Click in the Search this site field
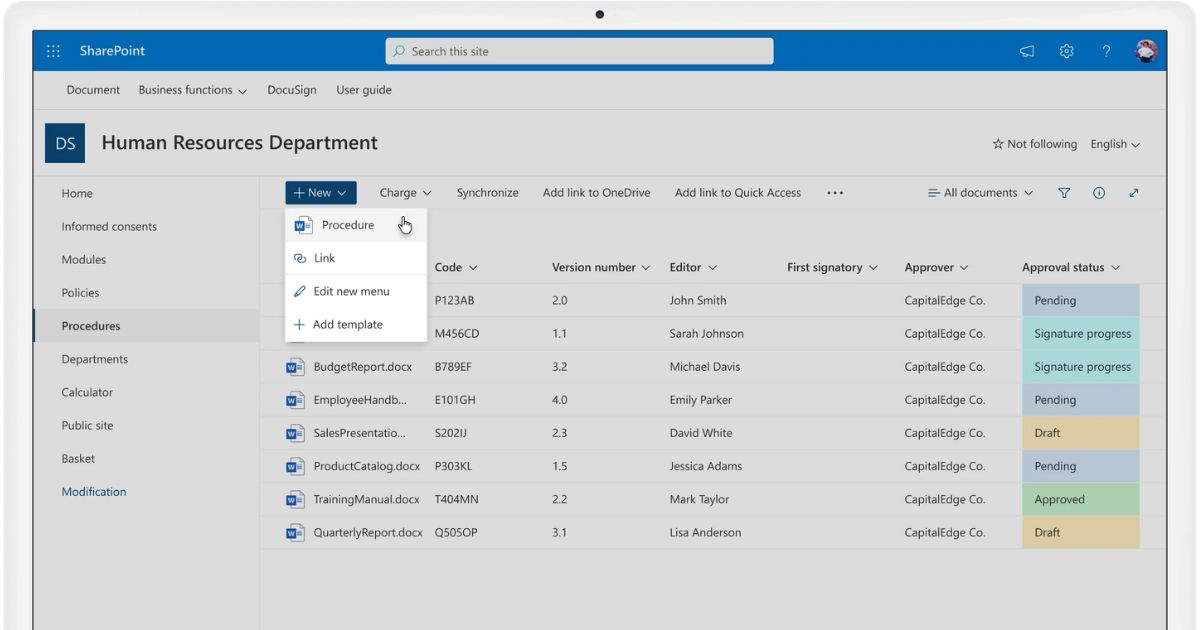 click(579, 51)
